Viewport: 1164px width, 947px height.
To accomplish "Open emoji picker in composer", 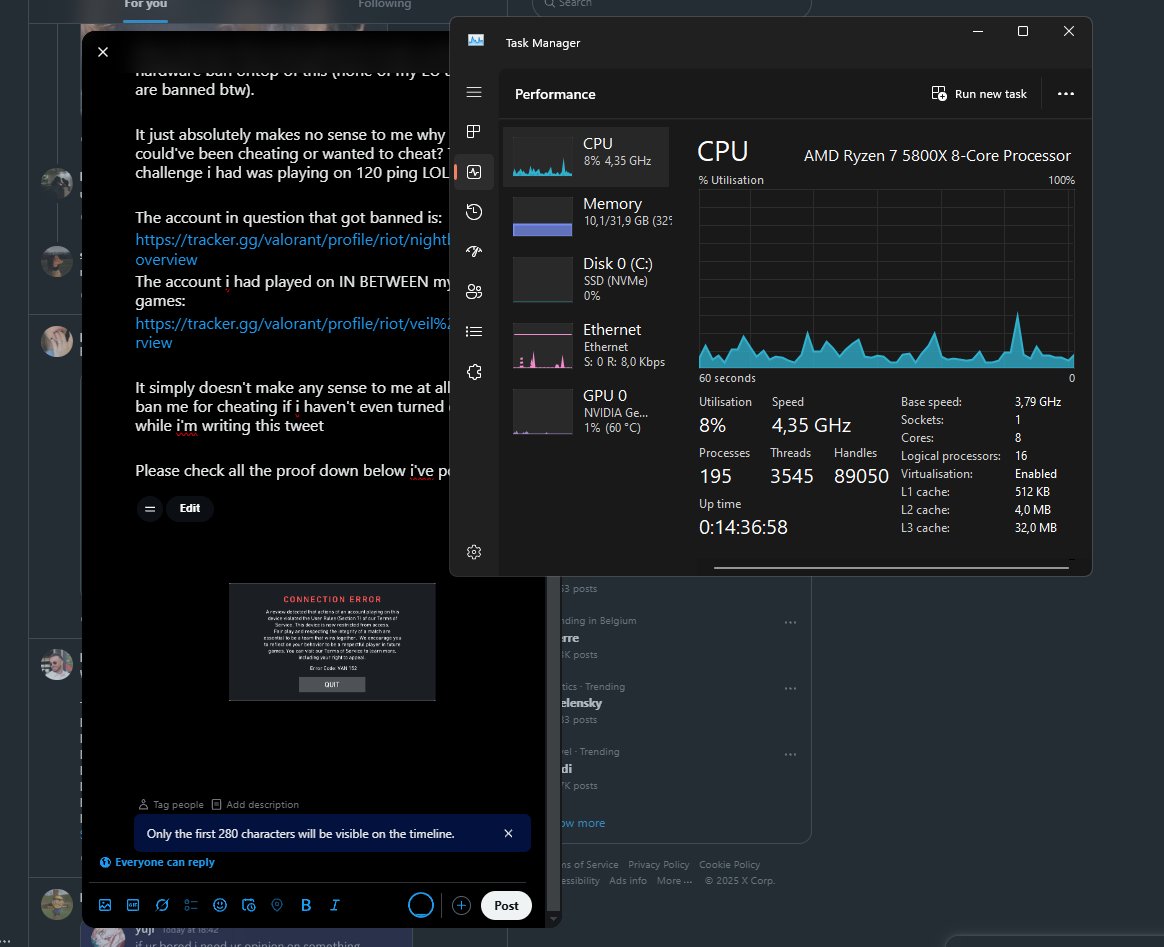I will click(220, 905).
